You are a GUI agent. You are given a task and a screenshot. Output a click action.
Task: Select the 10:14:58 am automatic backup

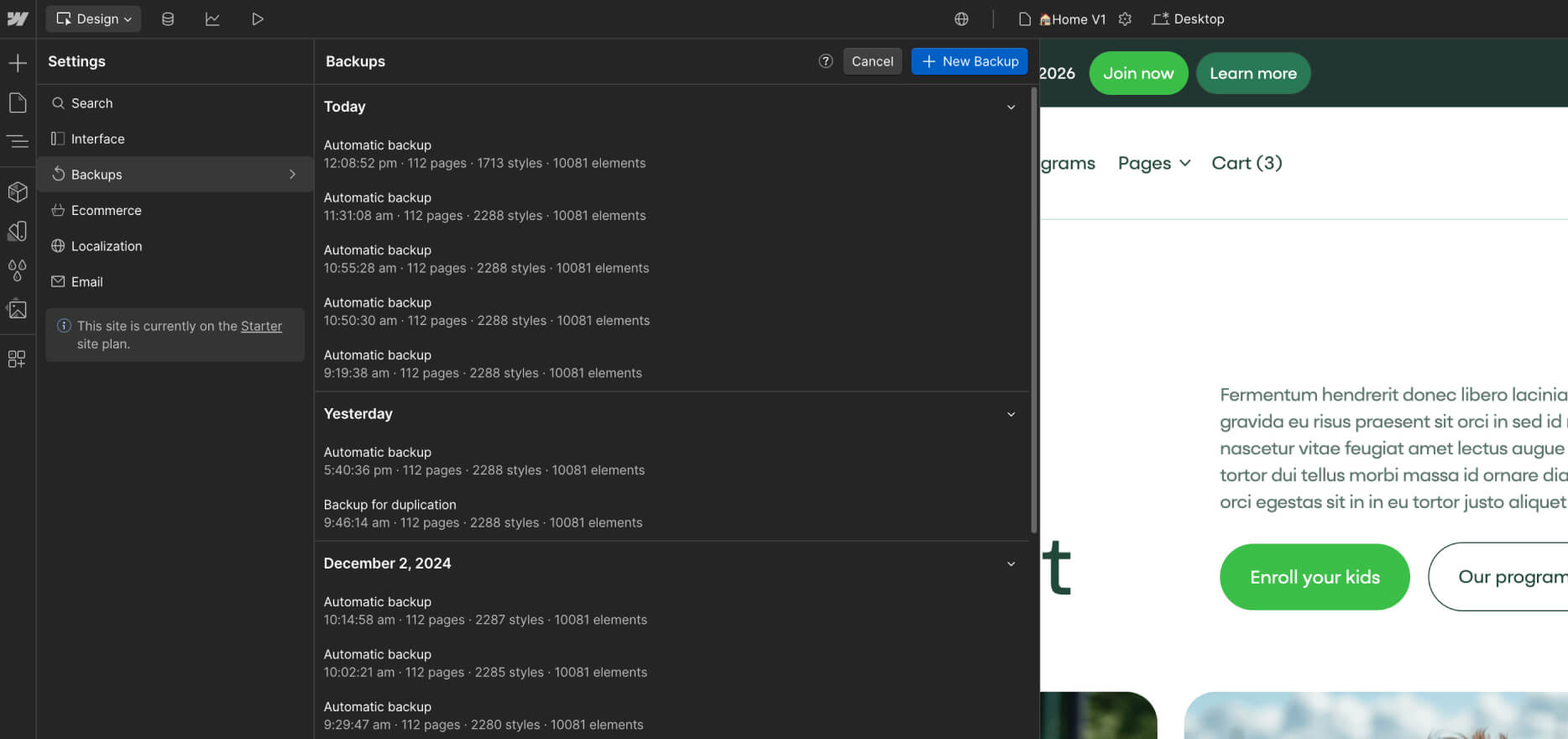pyautogui.click(x=672, y=611)
